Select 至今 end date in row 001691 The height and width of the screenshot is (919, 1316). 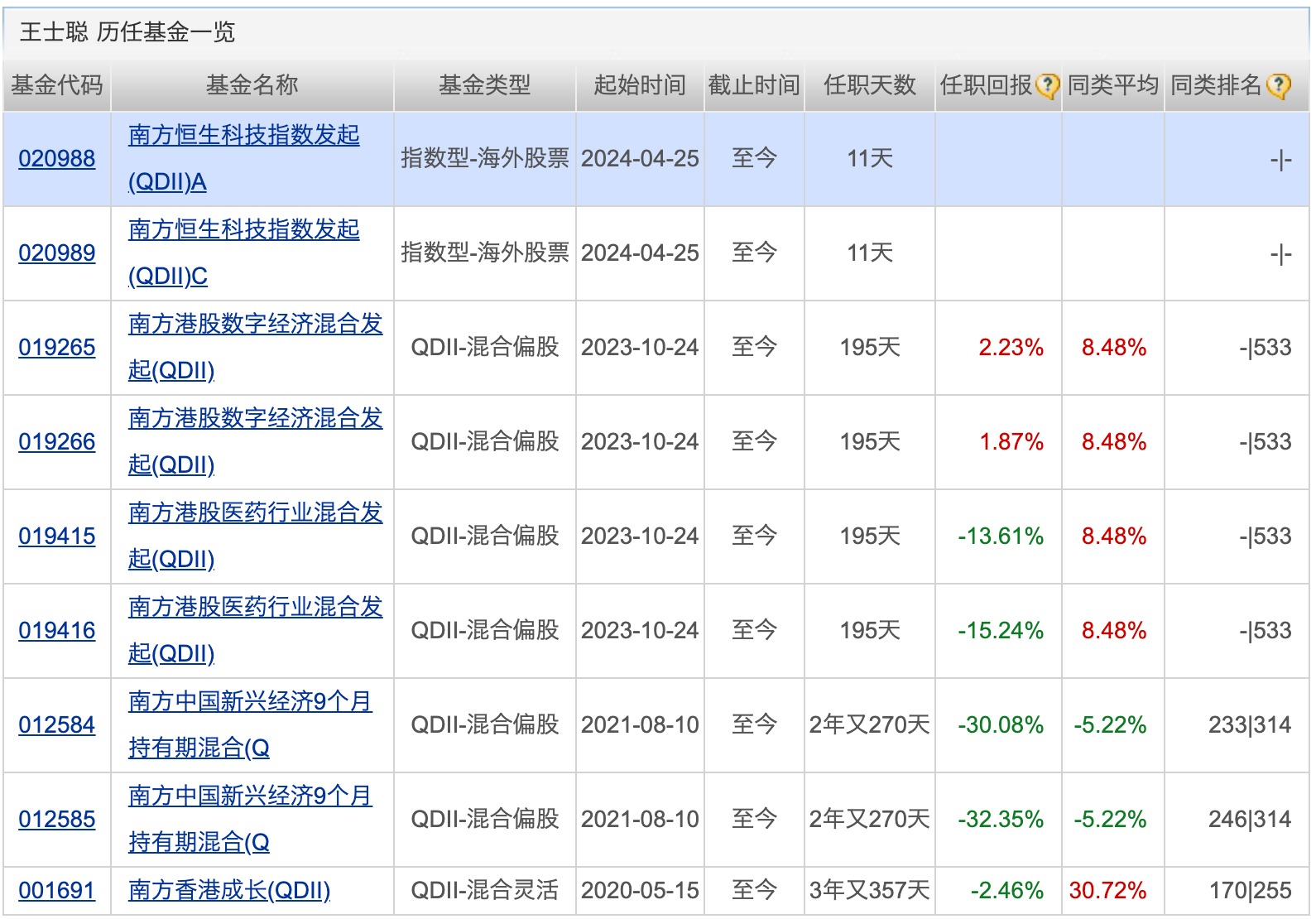coord(754,891)
